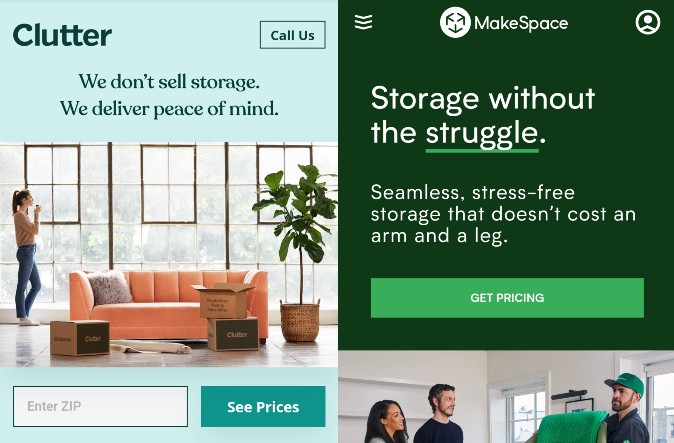Viewport: 674px width, 443px height.
Task: Focus the Enter ZIP input field
Action: [101, 406]
